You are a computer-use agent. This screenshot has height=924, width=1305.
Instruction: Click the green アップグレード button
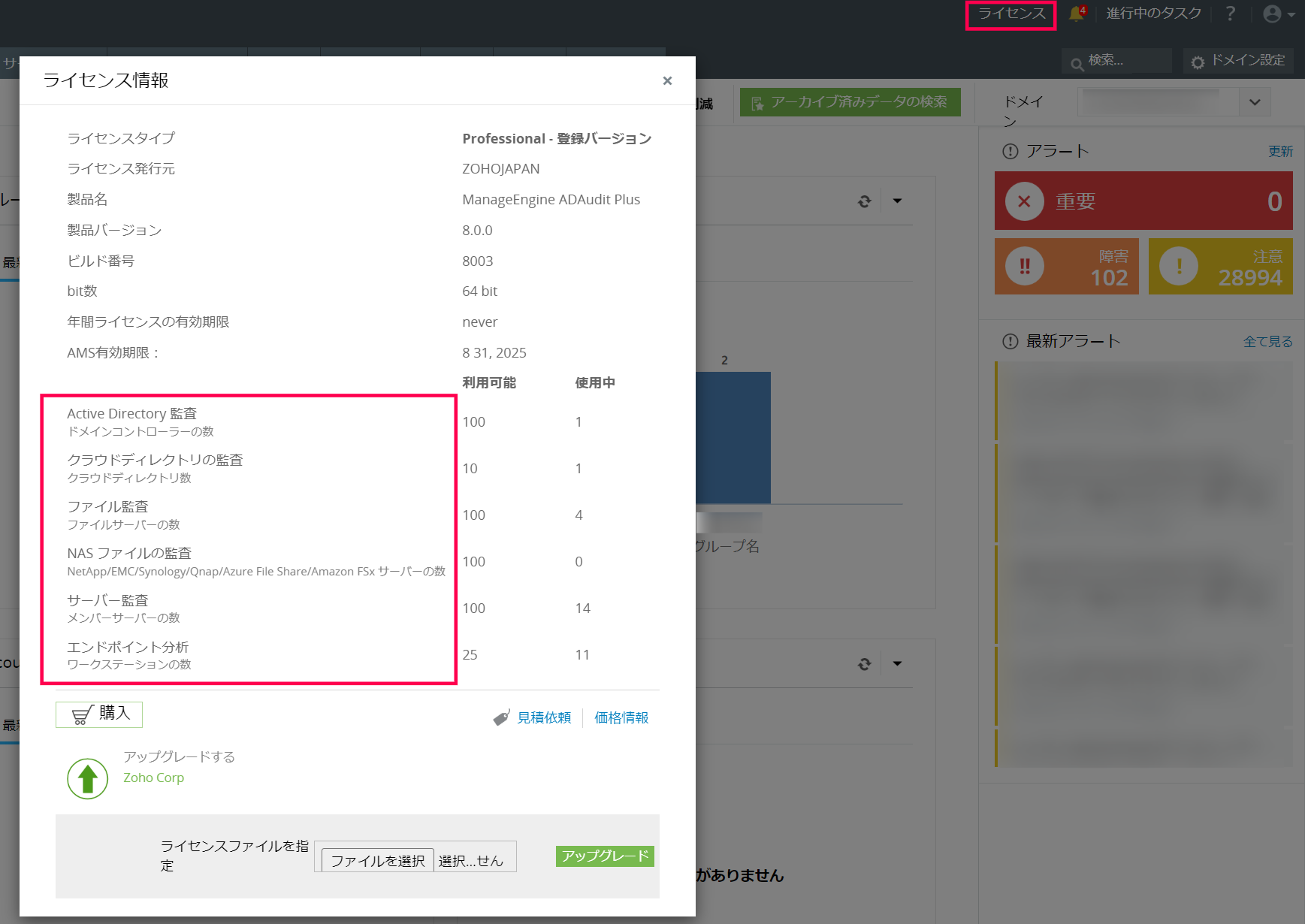[605, 856]
